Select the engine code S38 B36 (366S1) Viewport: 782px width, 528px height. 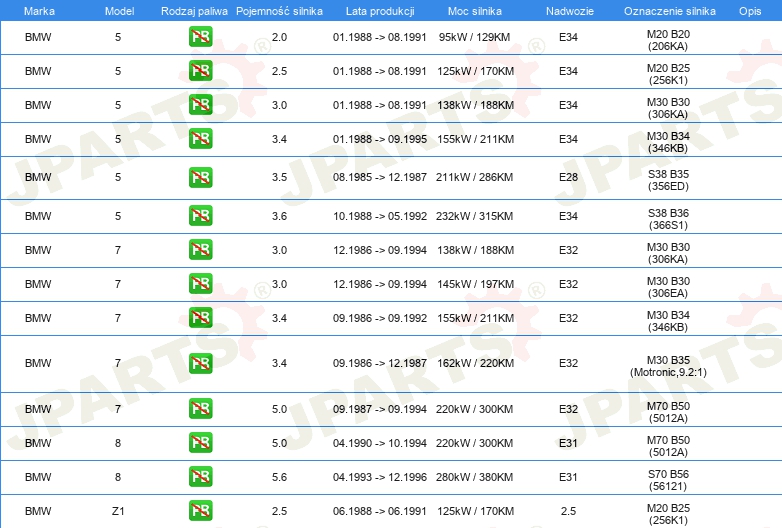point(668,219)
